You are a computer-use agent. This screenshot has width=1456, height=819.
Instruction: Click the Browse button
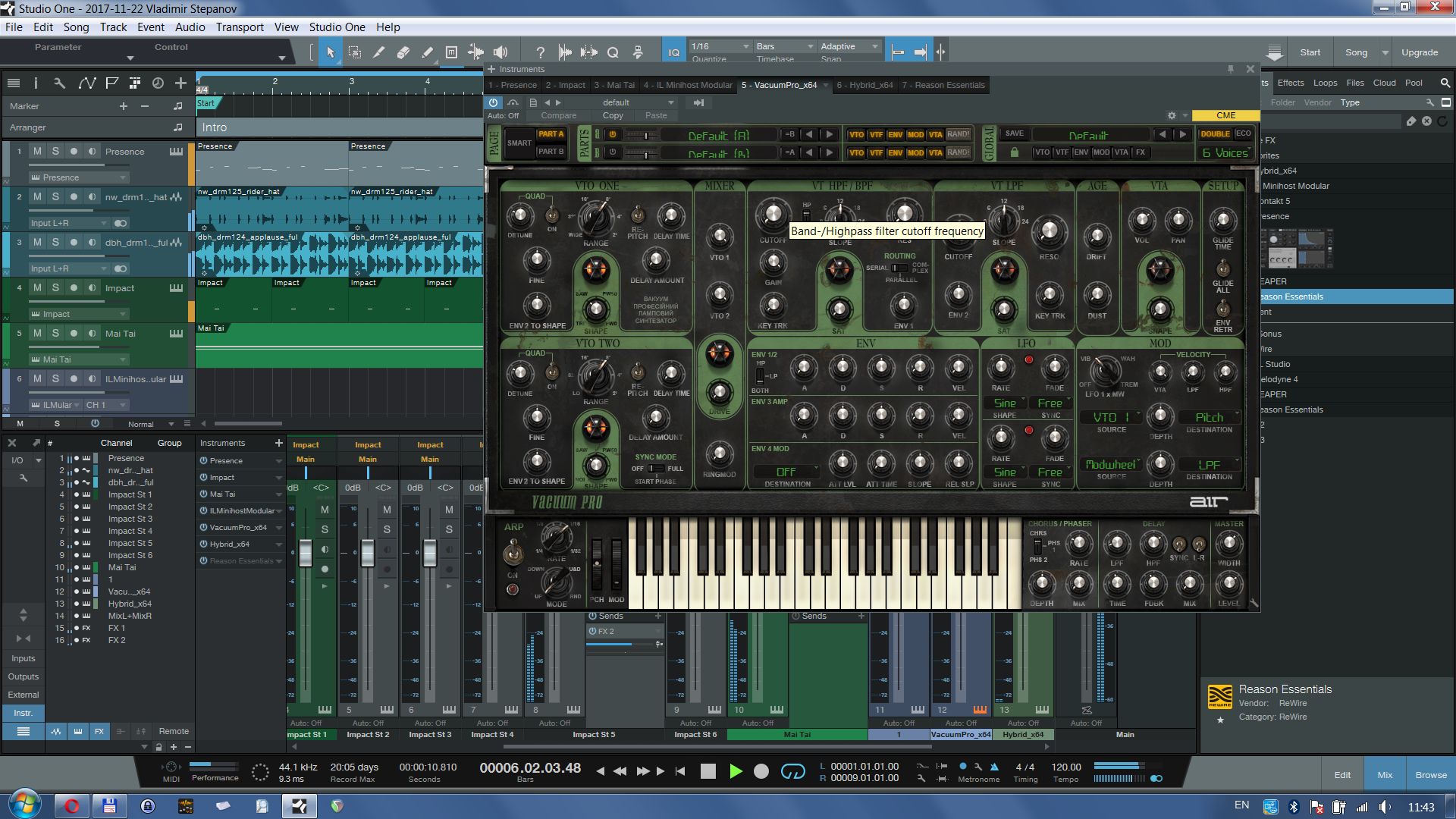[1430, 775]
